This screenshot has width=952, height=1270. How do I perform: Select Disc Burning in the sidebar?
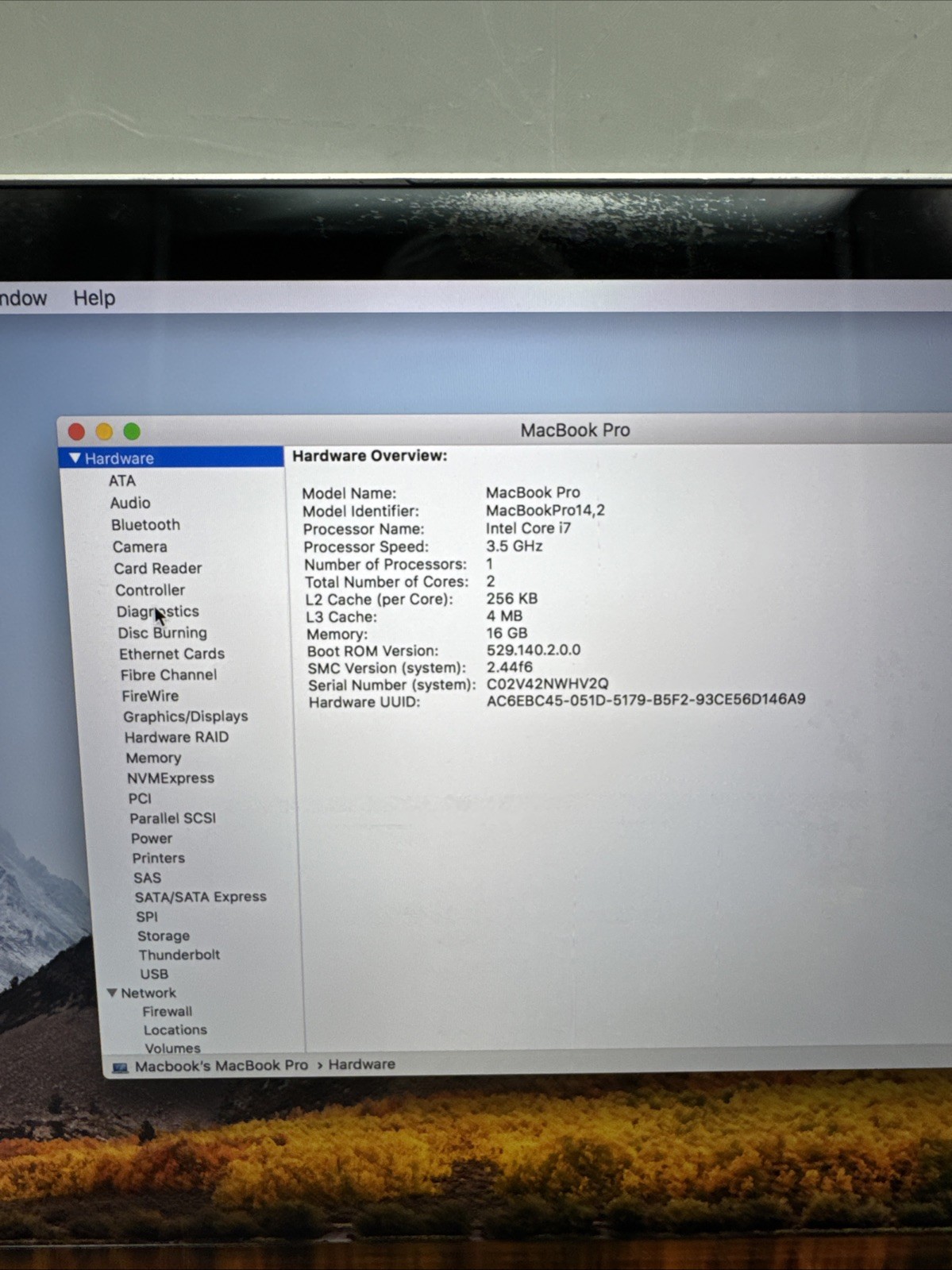pyautogui.click(x=162, y=633)
